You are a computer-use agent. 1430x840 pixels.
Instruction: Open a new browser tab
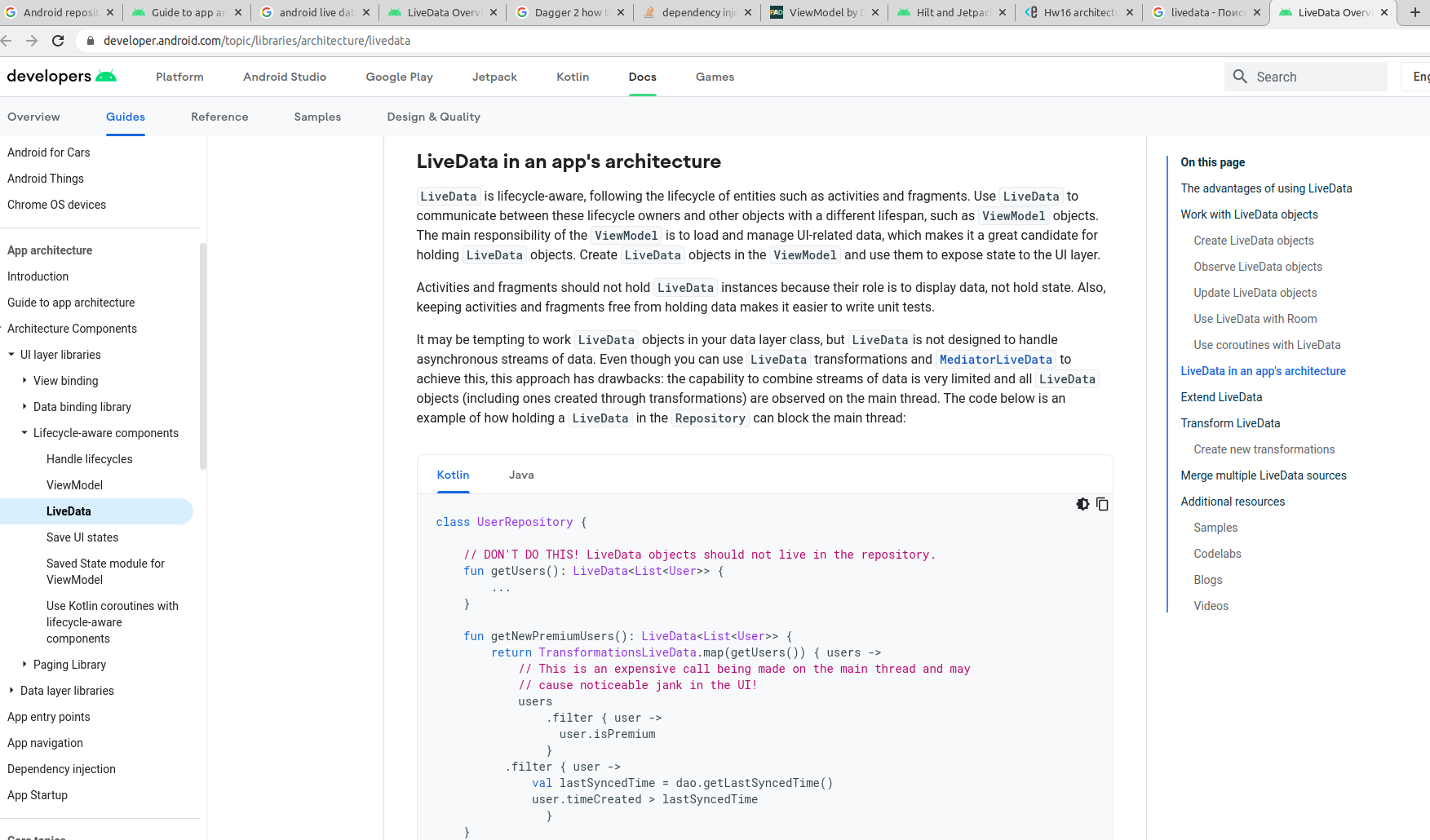1415,12
